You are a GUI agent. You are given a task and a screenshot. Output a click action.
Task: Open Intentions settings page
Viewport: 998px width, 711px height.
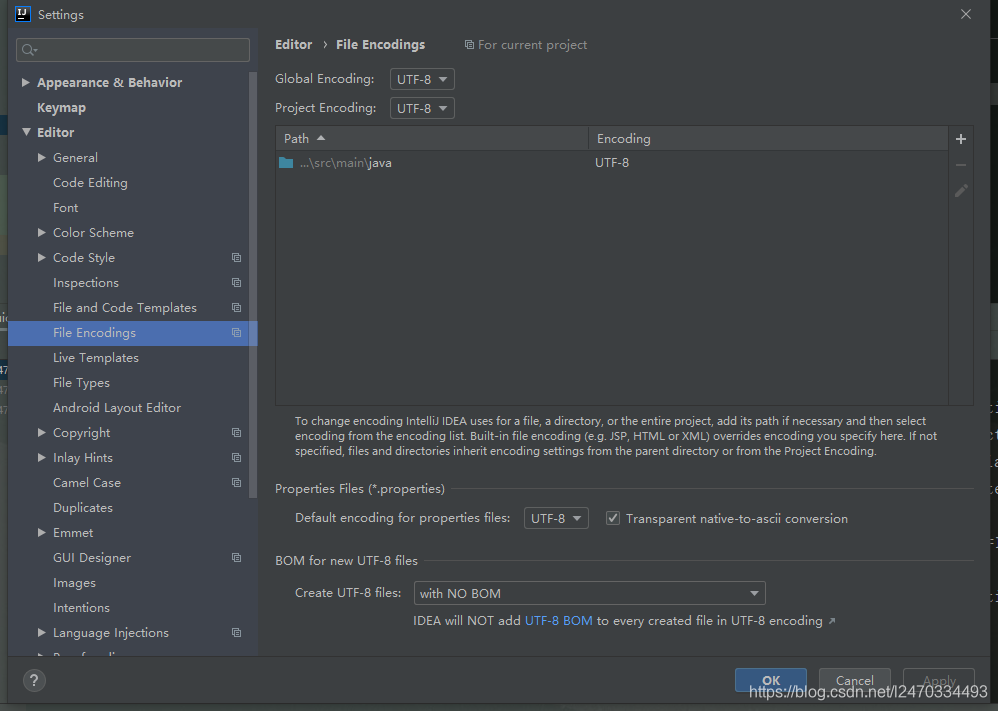(81, 608)
